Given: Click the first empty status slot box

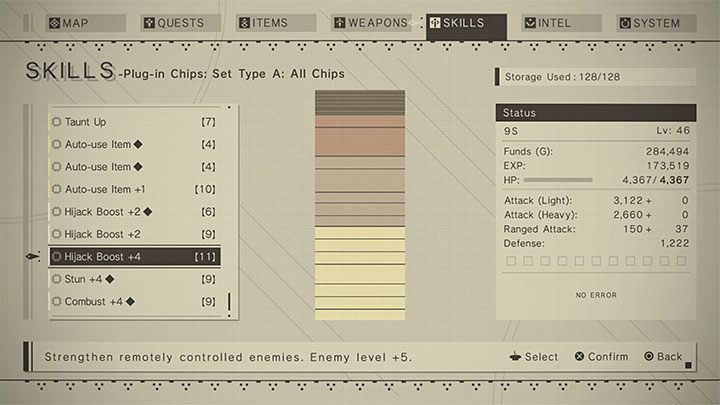Looking at the screenshot, I should click(513, 261).
